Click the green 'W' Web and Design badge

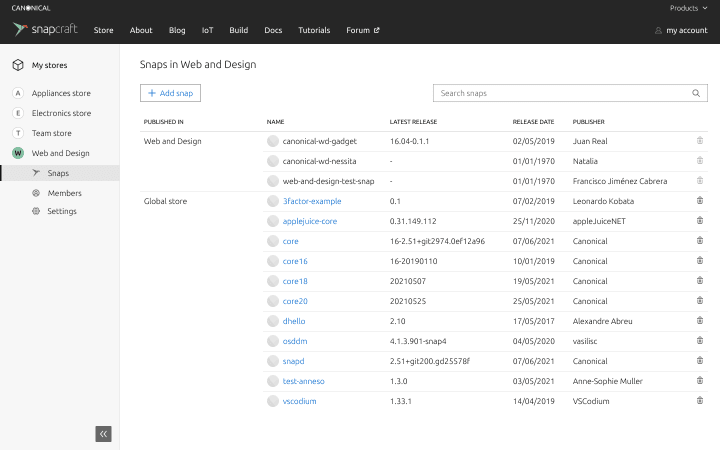(x=17, y=153)
